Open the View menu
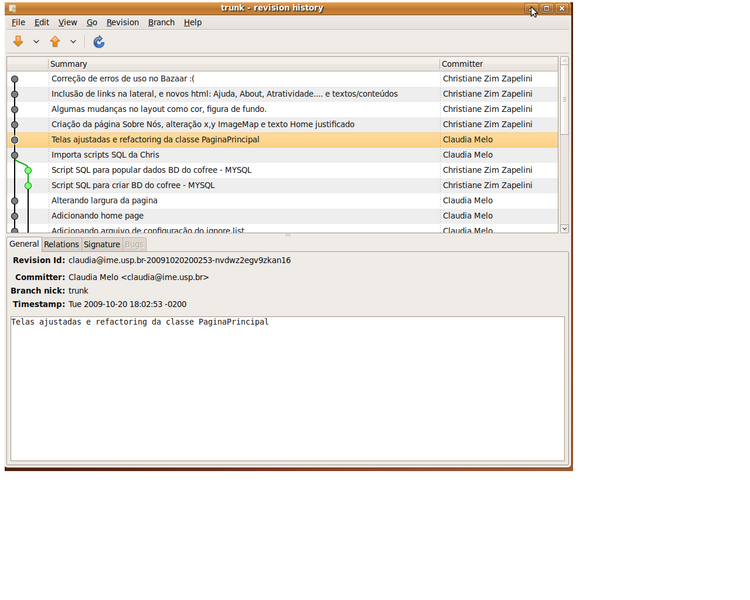Screen dimensions: 750x600 tap(67, 22)
